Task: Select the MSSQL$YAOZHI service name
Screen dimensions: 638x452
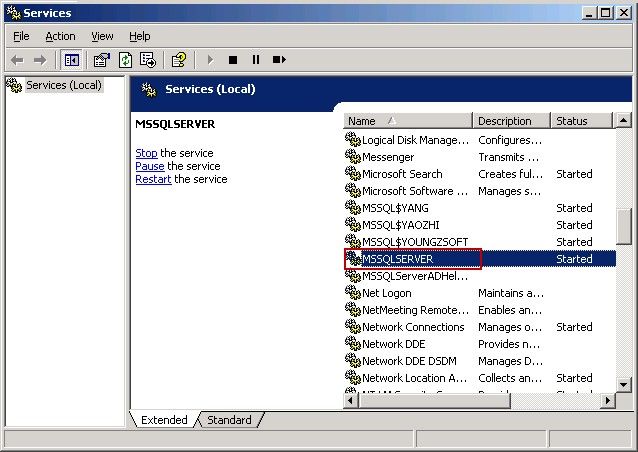Action: 401,225
